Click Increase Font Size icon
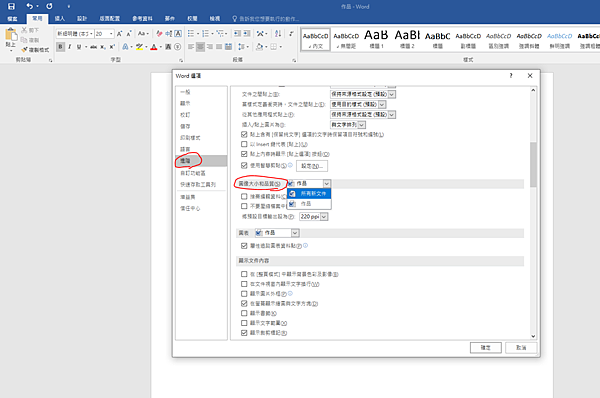The height and width of the screenshot is (398, 600). 120,34
